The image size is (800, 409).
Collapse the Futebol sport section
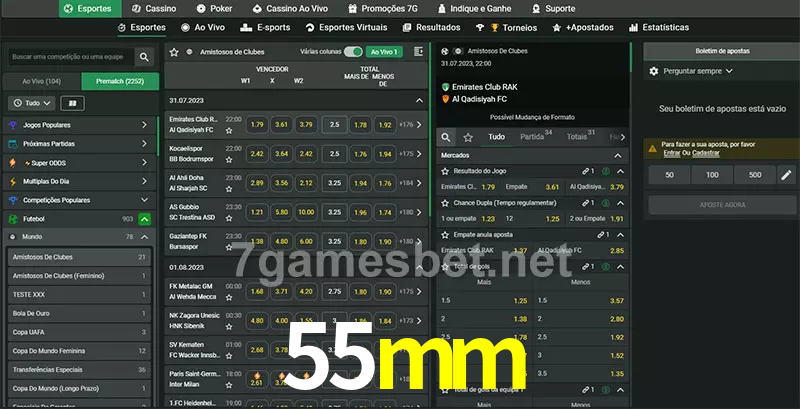145,218
